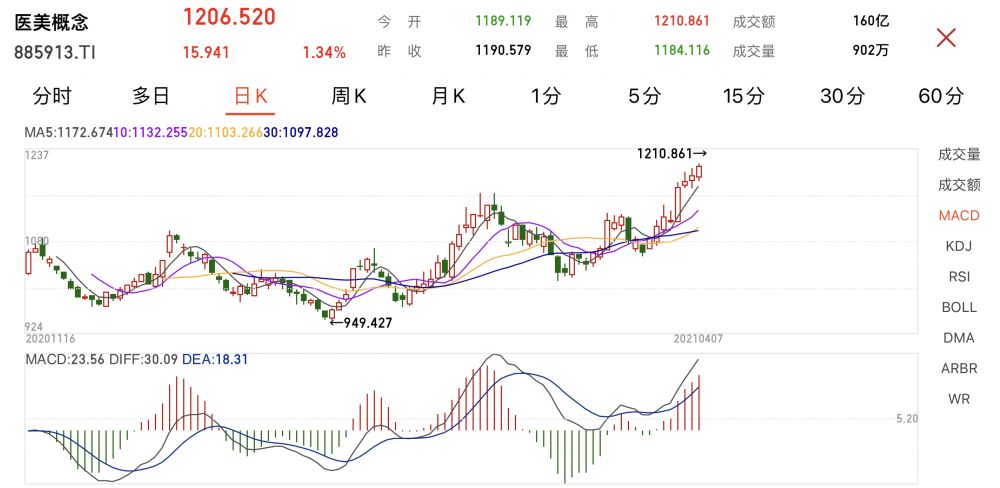The height and width of the screenshot is (488, 1000).
Task: Select the 30分 chart tab
Action: click(842, 96)
